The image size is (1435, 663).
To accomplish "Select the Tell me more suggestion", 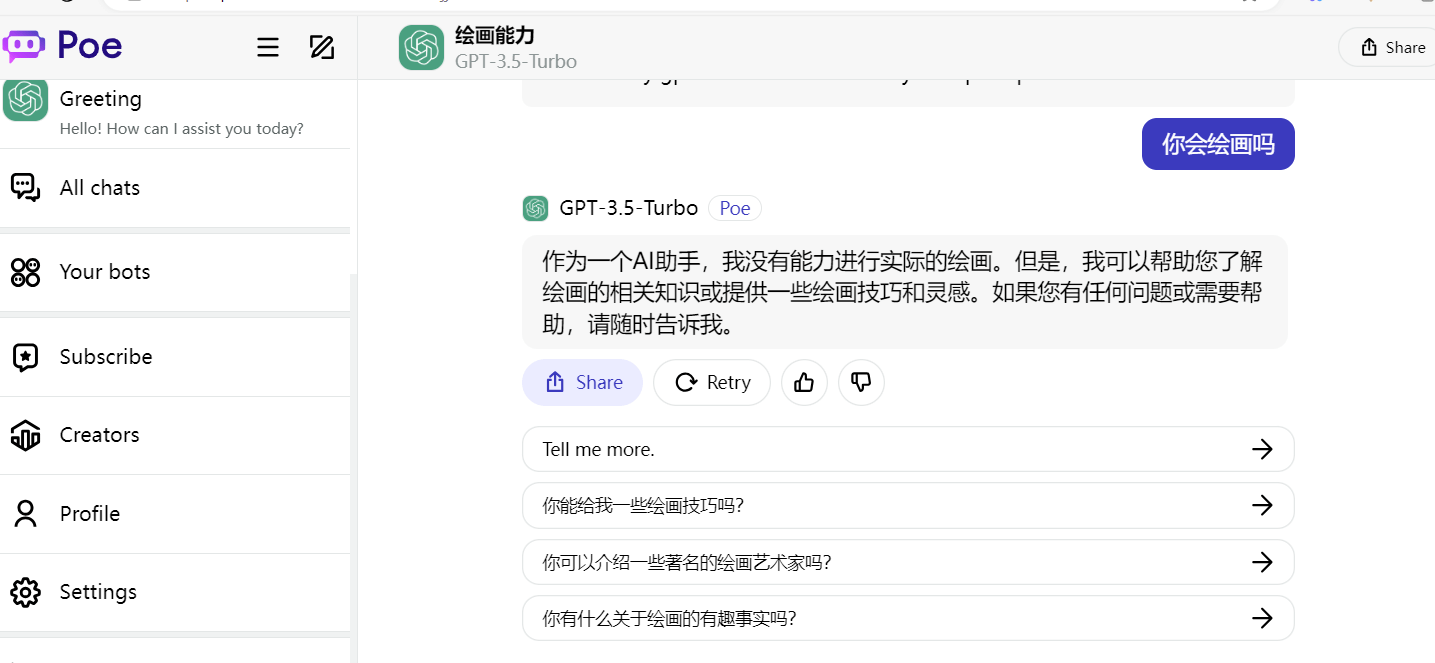I will (x=908, y=449).
